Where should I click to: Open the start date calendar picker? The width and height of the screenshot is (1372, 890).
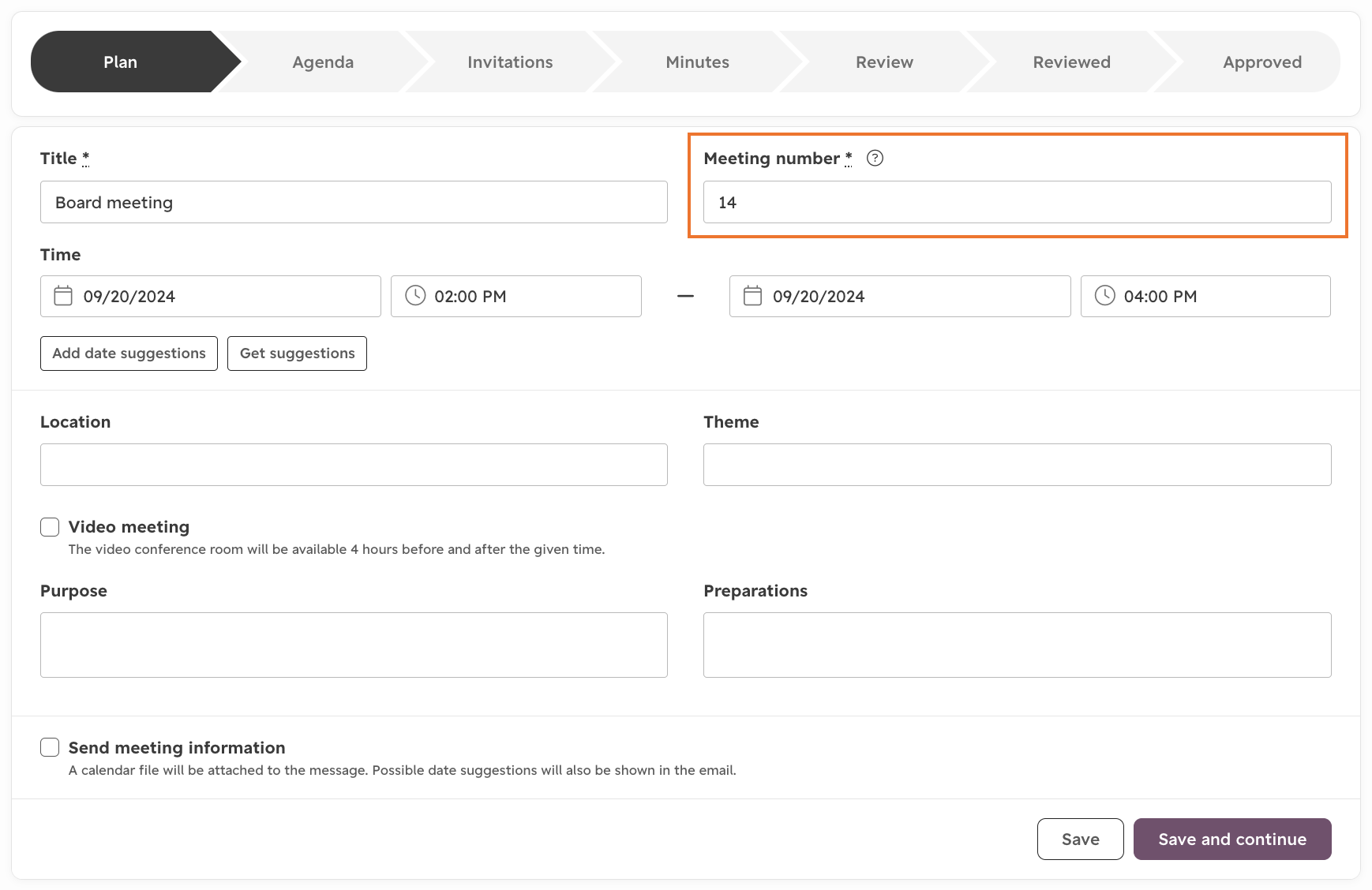point(62,296)
